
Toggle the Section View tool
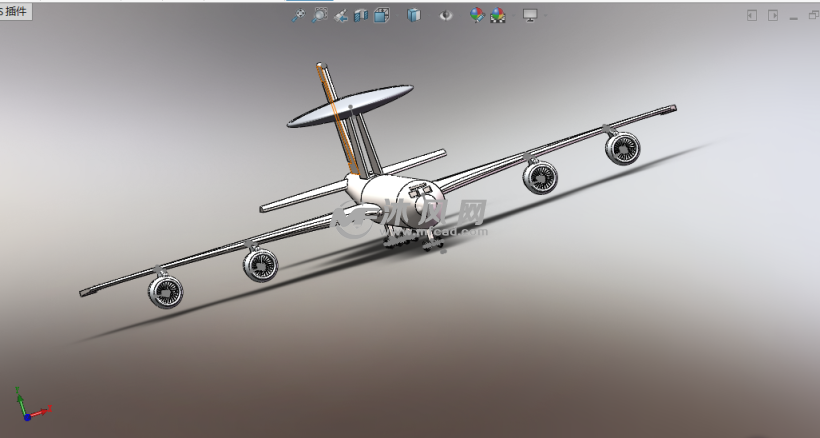361,15
